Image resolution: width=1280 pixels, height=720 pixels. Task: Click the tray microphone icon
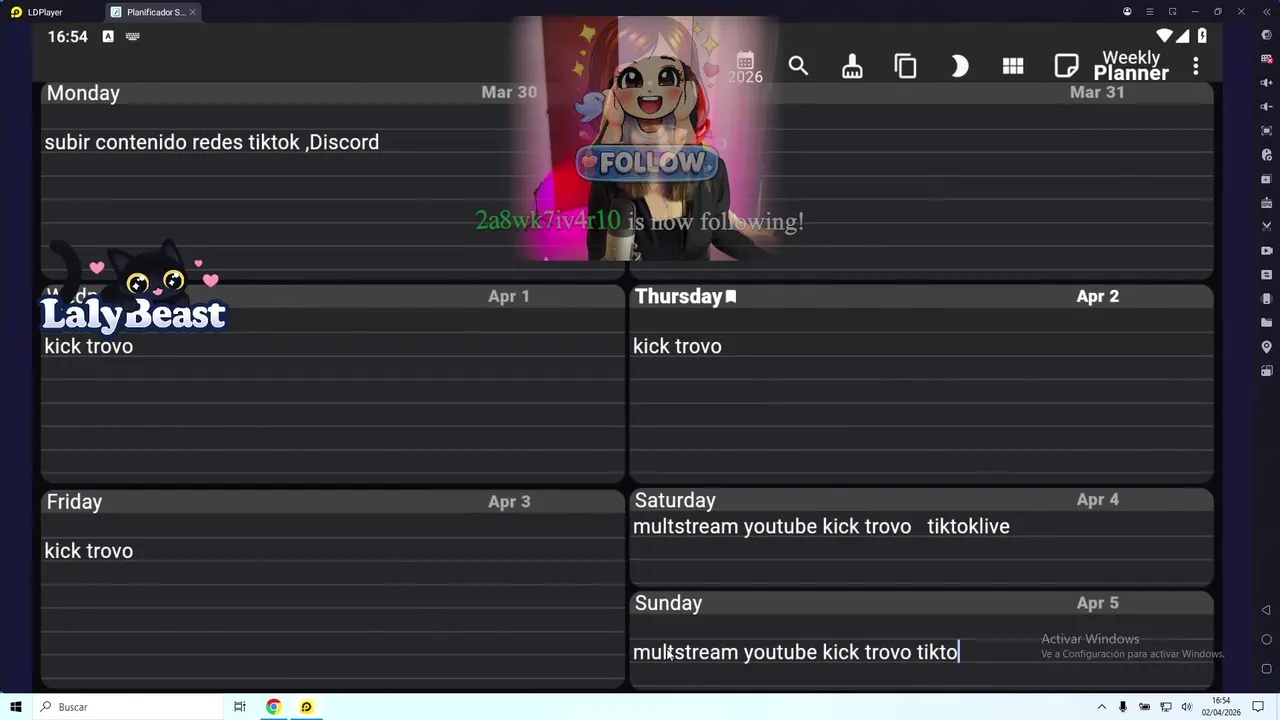pos(1123,707)
